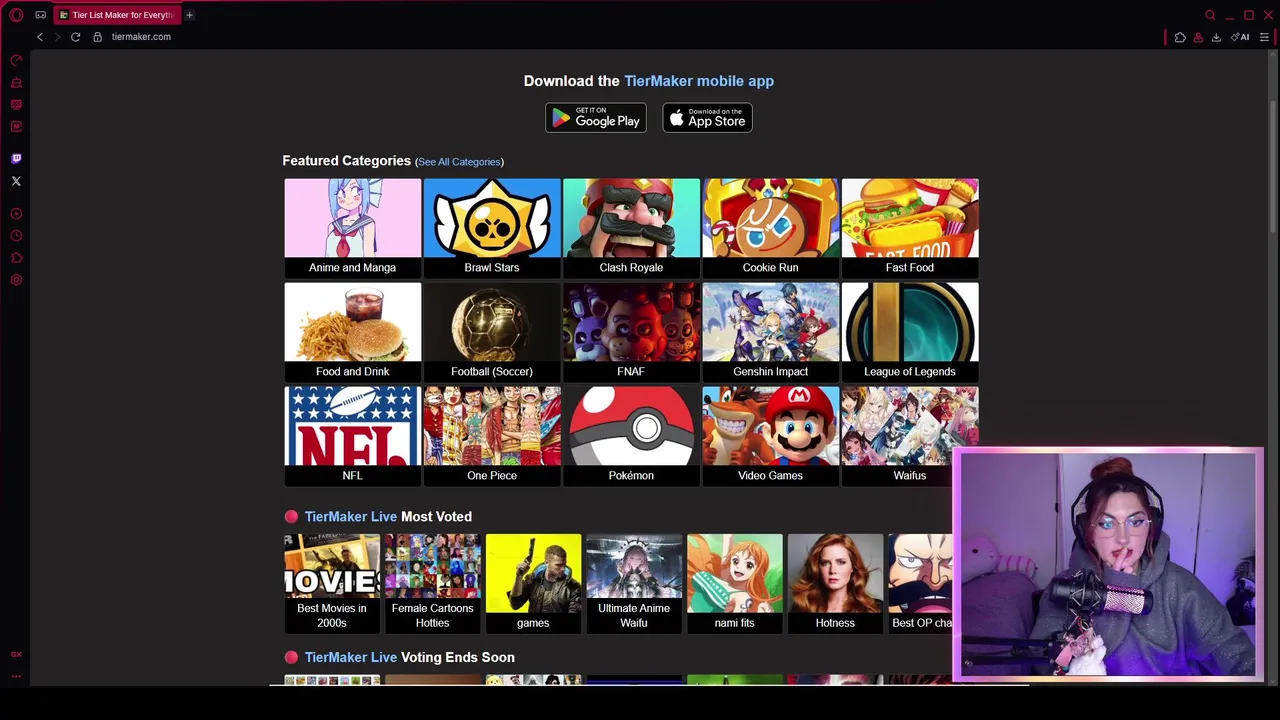Open Female Cartoons Hotties live list
The image size is (1280, 720).
(x=432, y=583)
